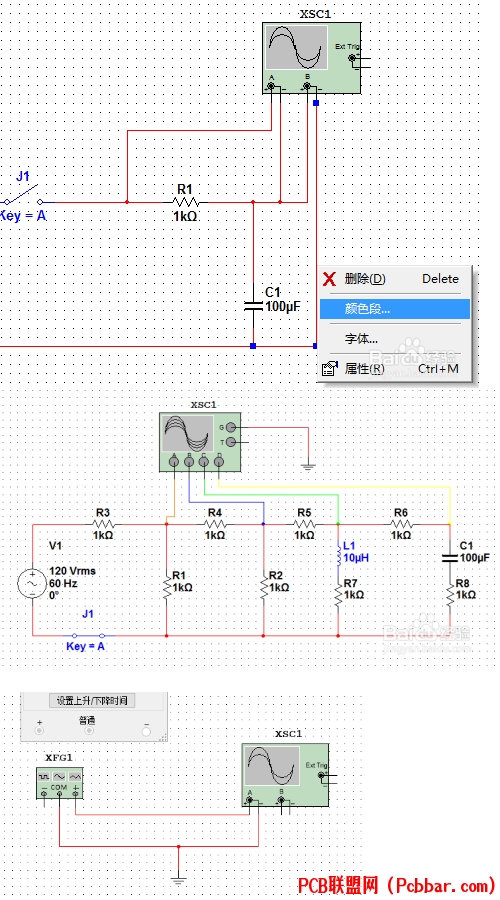Click the XFG1 triangle wave icon
The width and height of the screenshot is (500, 900).
75,776
